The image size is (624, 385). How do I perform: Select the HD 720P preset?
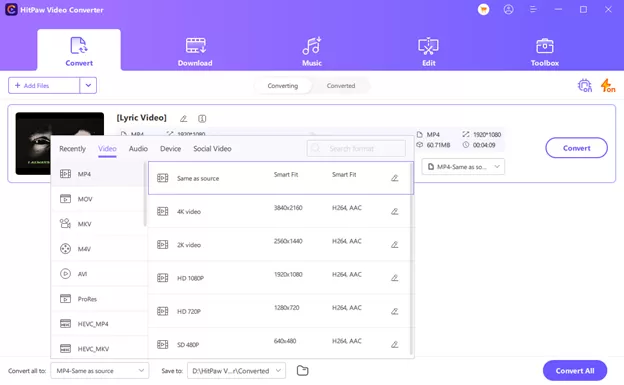(x=279, y=311)
